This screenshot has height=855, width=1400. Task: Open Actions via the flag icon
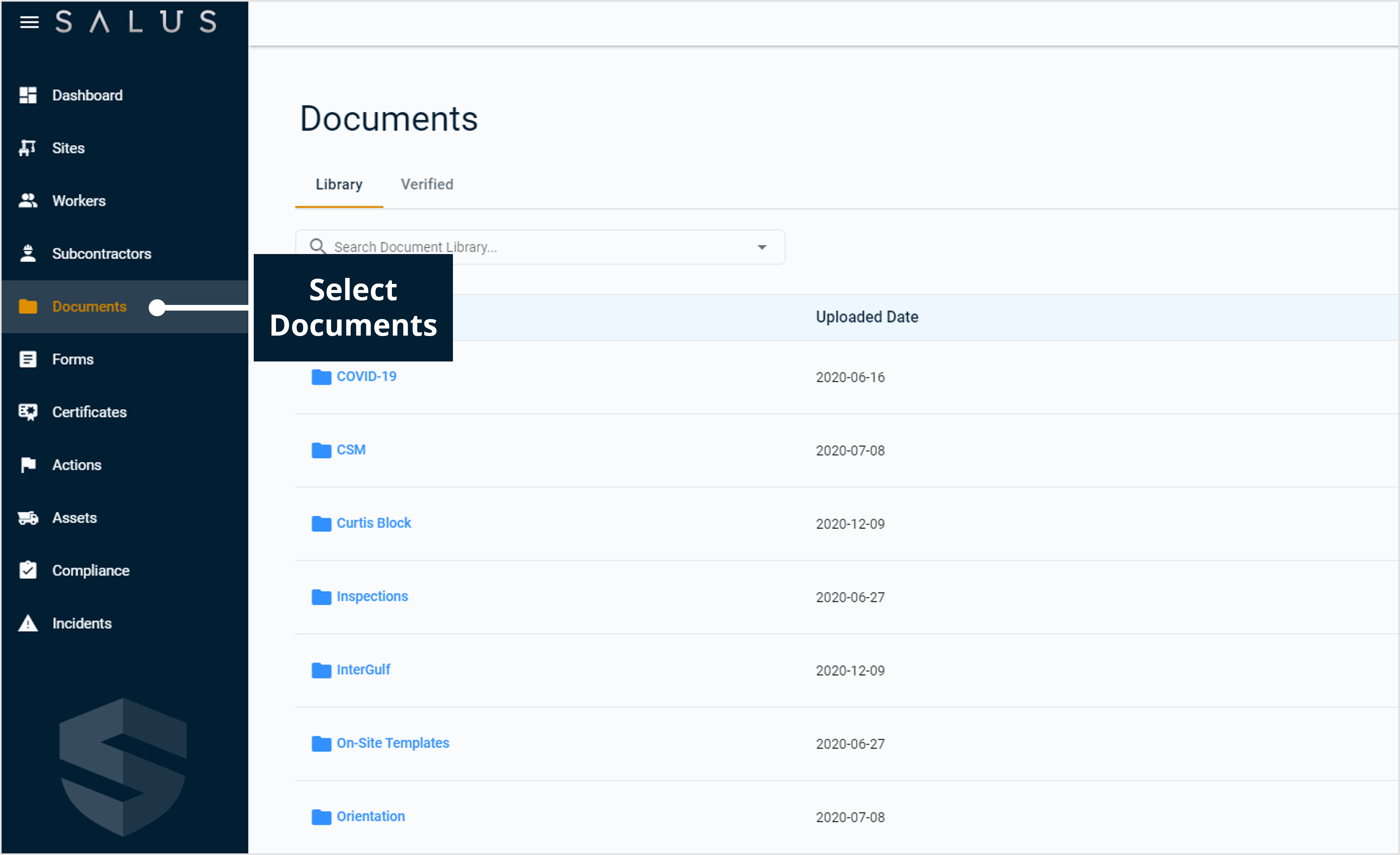pyautogui.click(x=28, y=464)
